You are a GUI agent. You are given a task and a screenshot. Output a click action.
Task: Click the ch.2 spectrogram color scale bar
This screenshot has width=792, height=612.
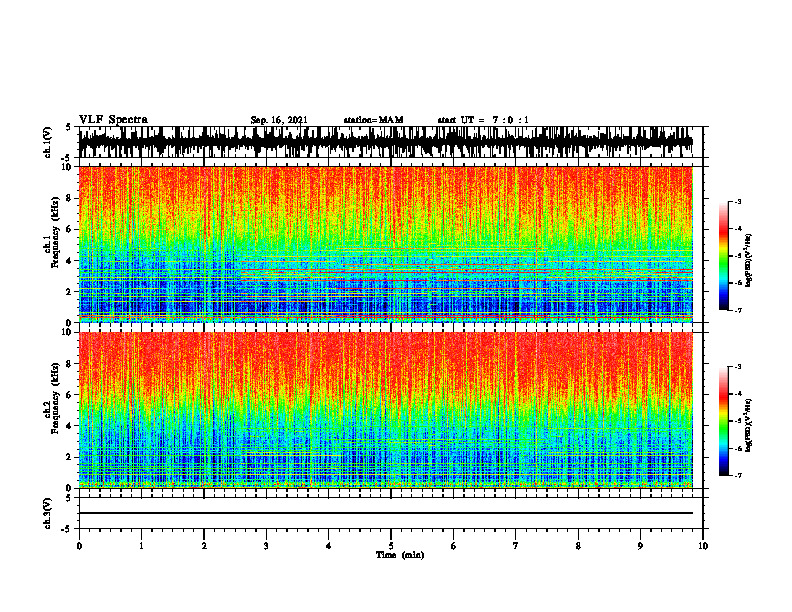click(724, 421)
